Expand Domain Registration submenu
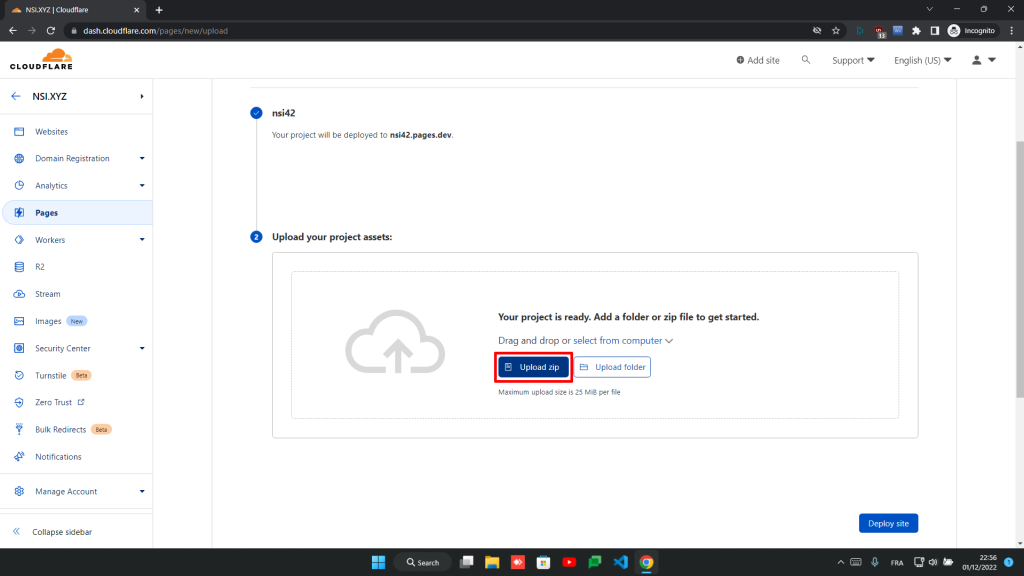This screenshot has width=1024, height=576. pyautogui.click(x=142, y=159)
